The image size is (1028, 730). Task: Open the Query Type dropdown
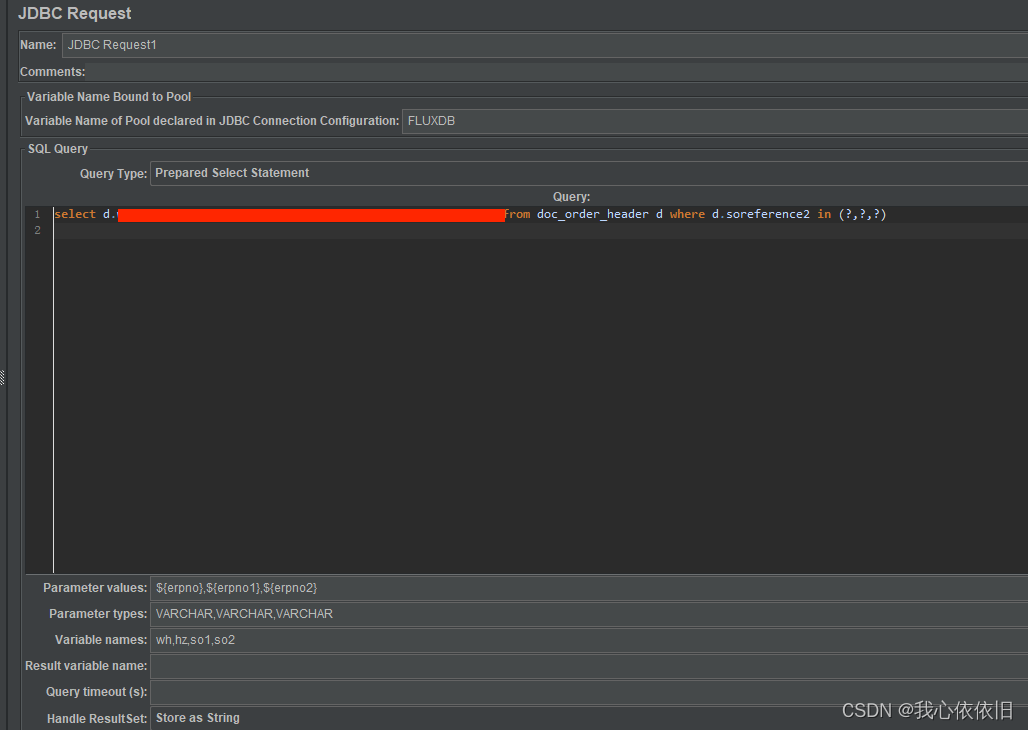(400, 172)
